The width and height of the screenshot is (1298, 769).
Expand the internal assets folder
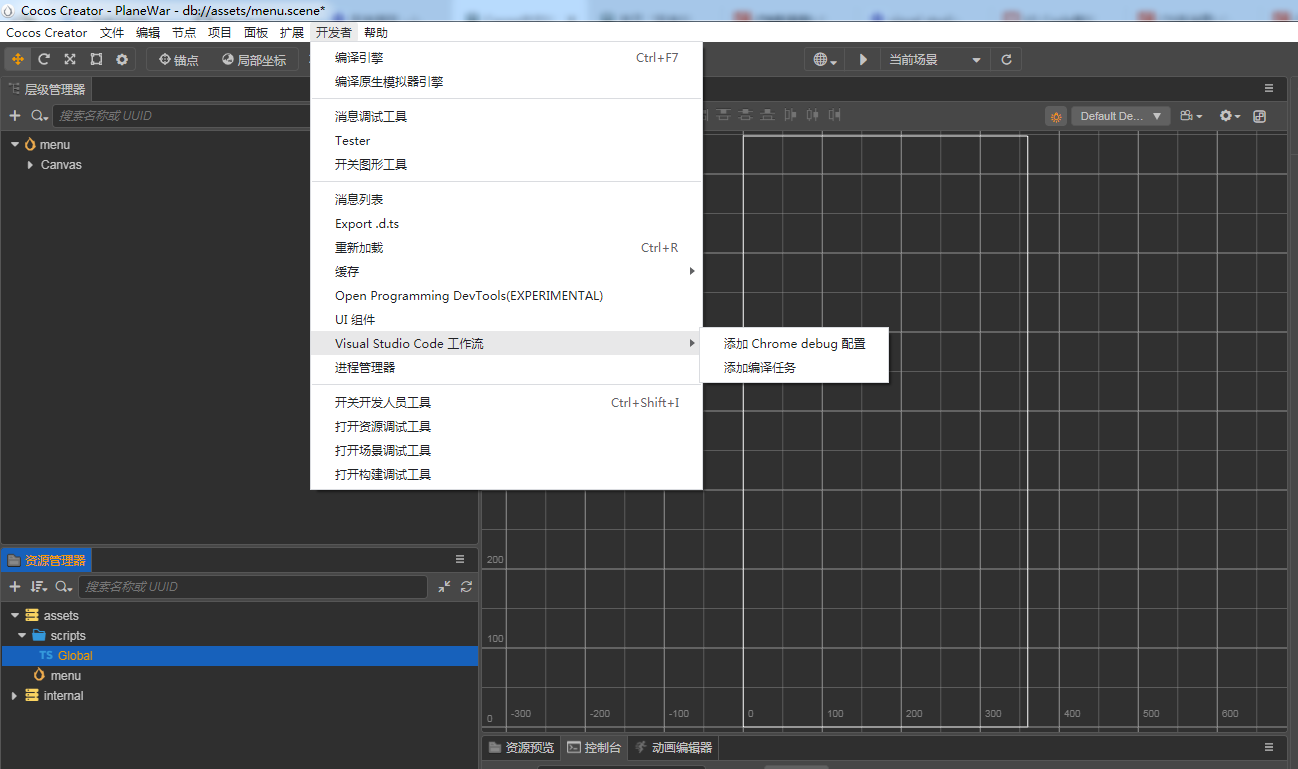point(14,696)
